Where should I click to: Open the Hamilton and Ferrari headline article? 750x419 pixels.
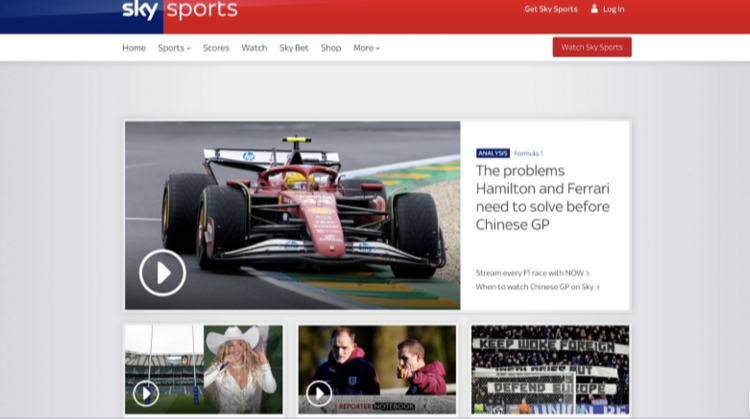click(x=542, y=198)
